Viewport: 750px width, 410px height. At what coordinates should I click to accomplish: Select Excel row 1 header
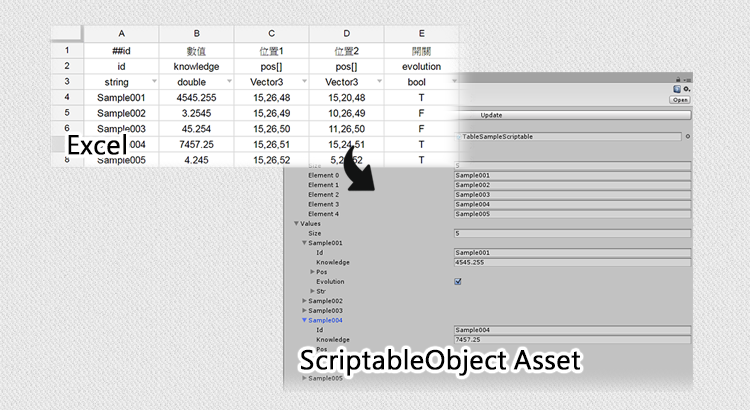[x=67, y=50]
